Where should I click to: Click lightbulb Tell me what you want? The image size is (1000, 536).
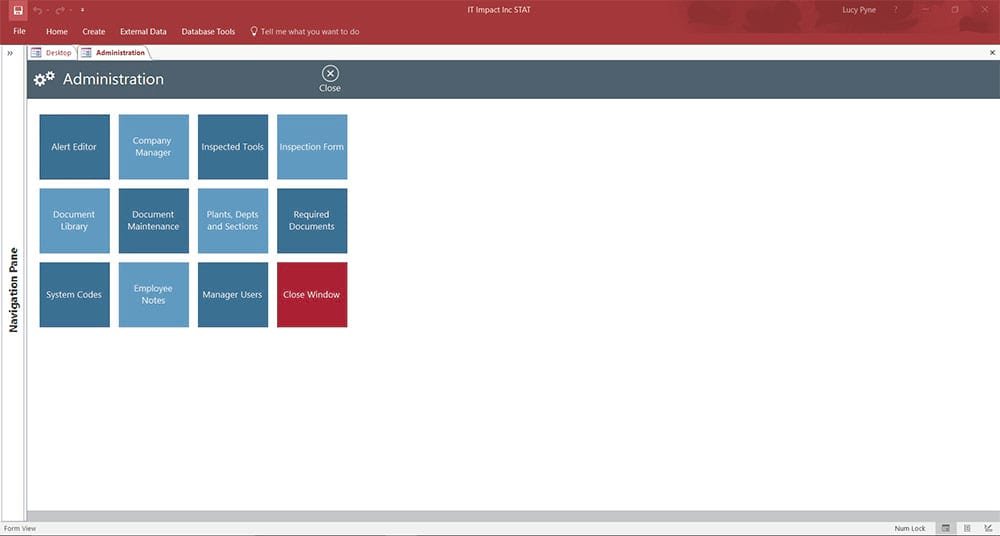304,31
